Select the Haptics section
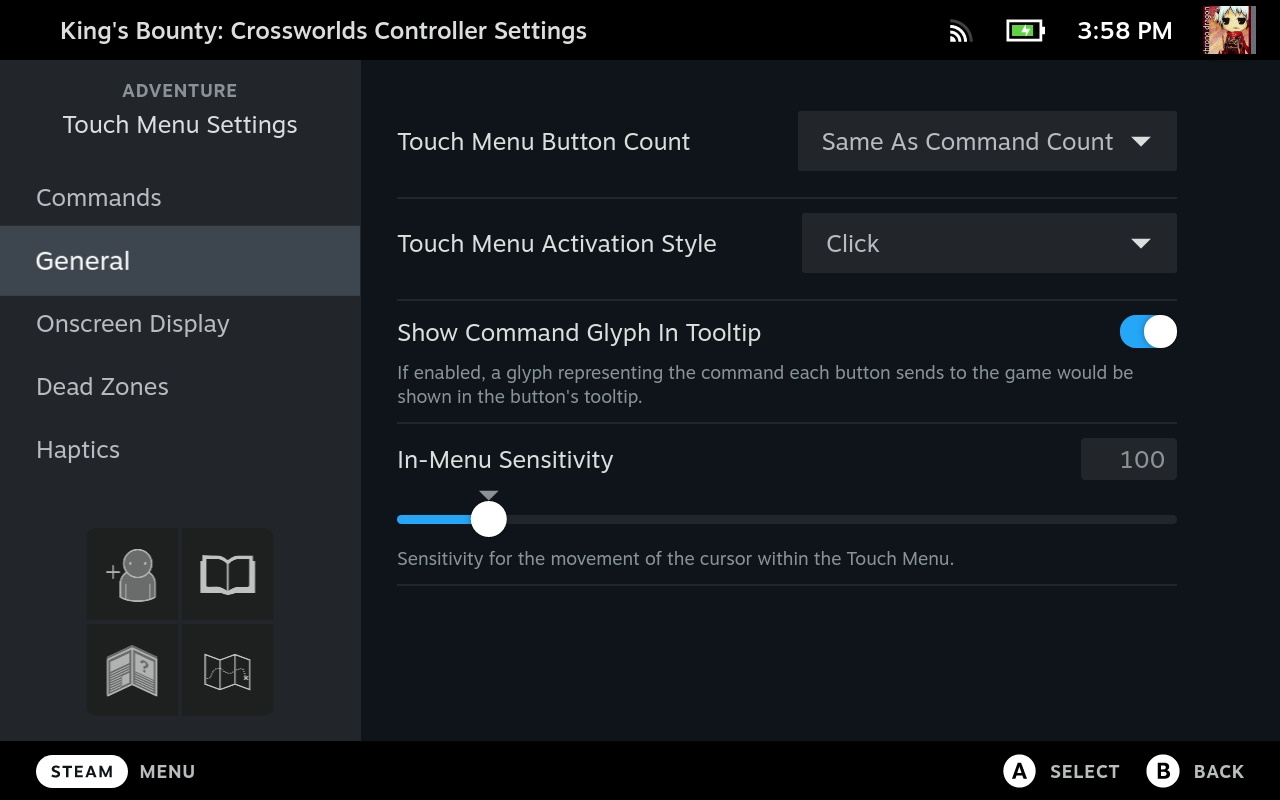This screenshot has width=1280, height=800. (78, 450)
